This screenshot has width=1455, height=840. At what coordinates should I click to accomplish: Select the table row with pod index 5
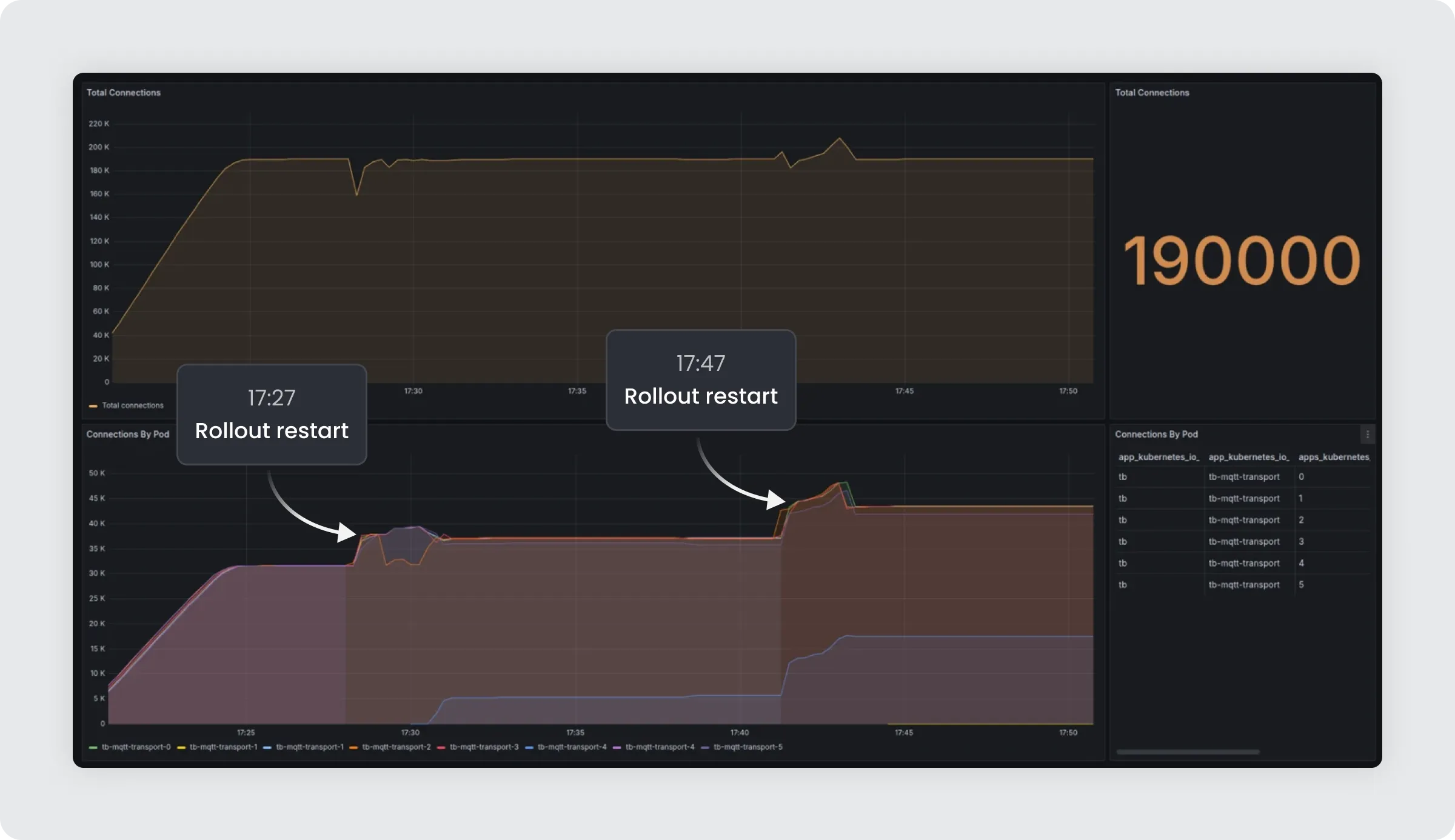(x=1243, y=585)
